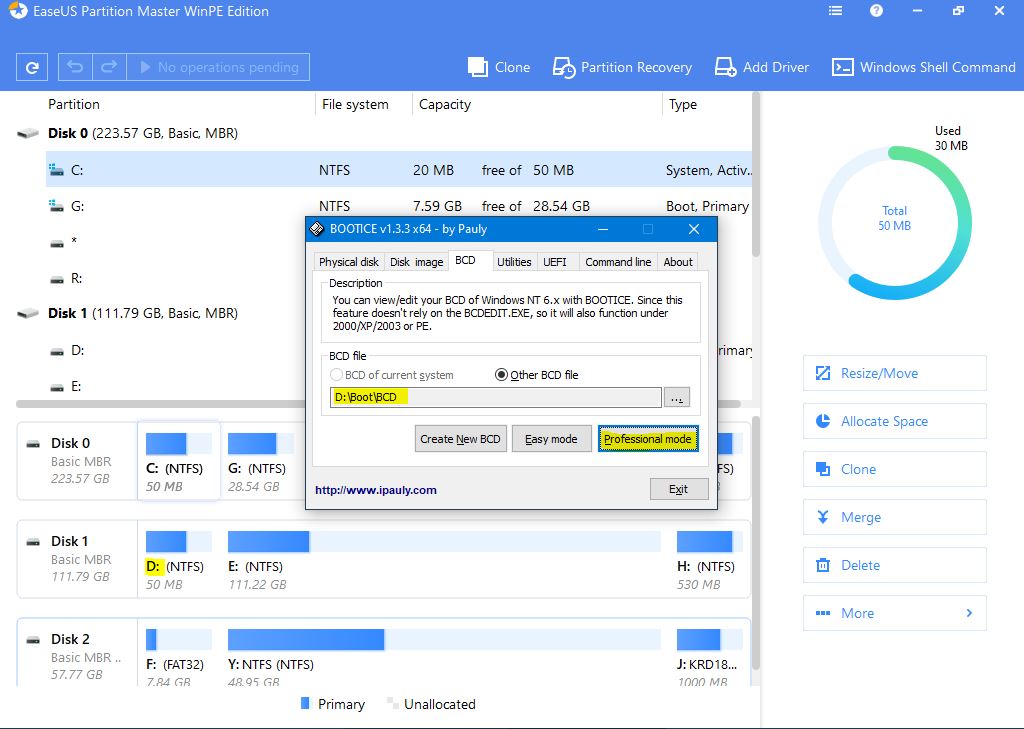Open the www.ipauly.com link
The image size is (1024, 729).
pos(376,490)
